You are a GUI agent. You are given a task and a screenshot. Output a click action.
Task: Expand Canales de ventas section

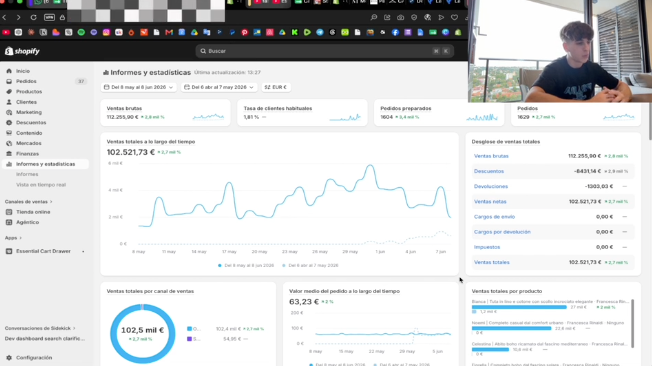click(28, 202)
